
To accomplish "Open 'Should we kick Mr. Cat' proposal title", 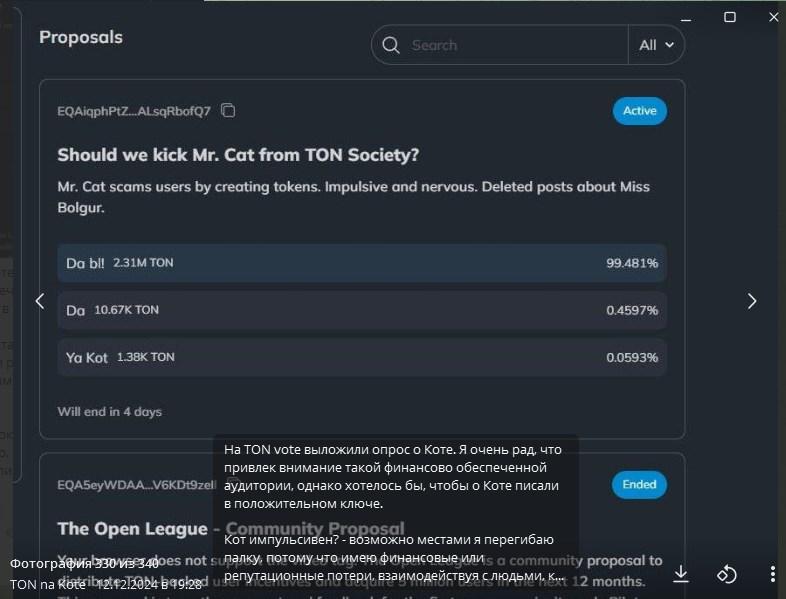I will click(238, 155).
